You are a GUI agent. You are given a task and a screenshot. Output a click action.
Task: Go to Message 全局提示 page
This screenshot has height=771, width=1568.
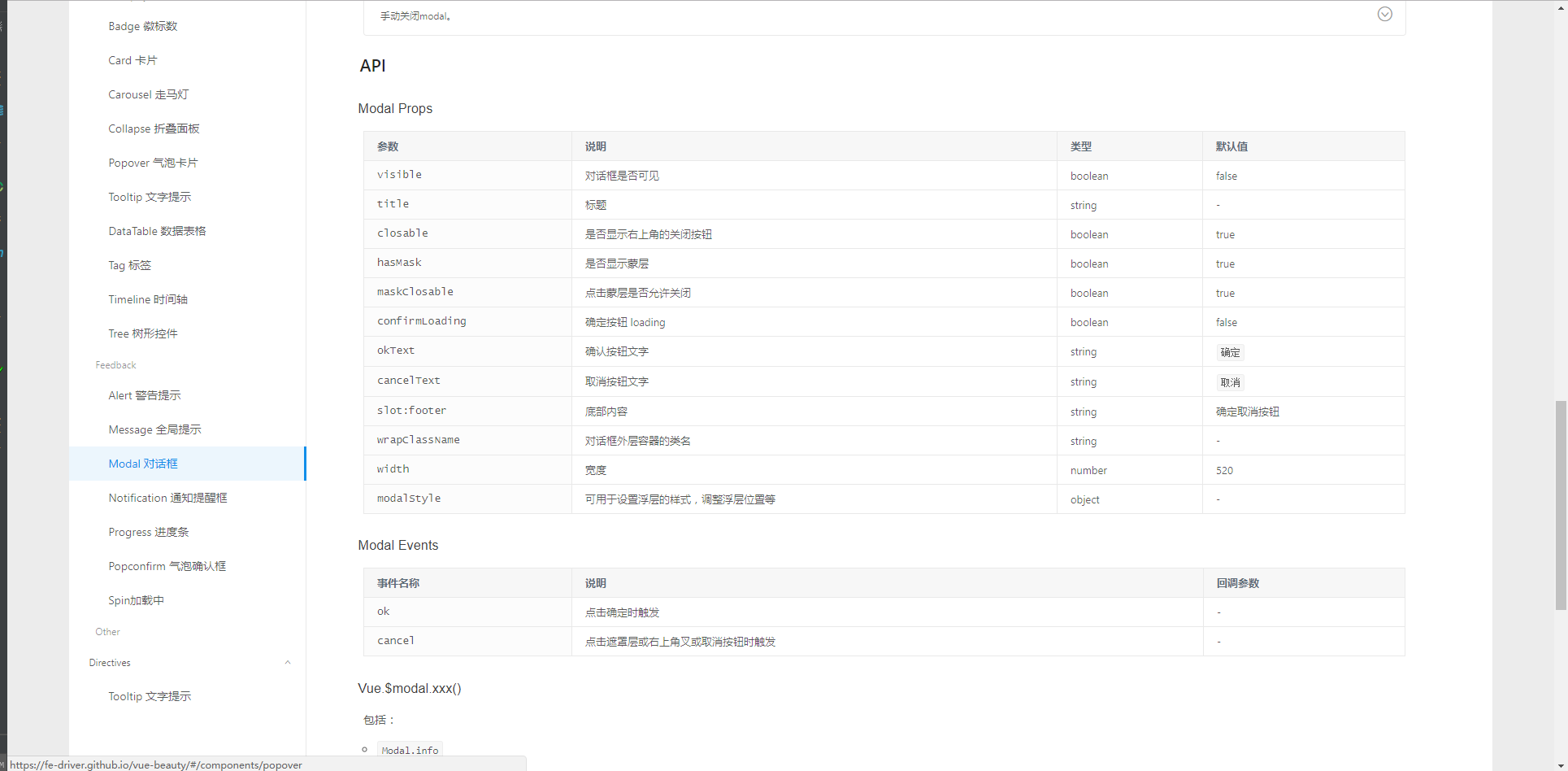(154, 429)
